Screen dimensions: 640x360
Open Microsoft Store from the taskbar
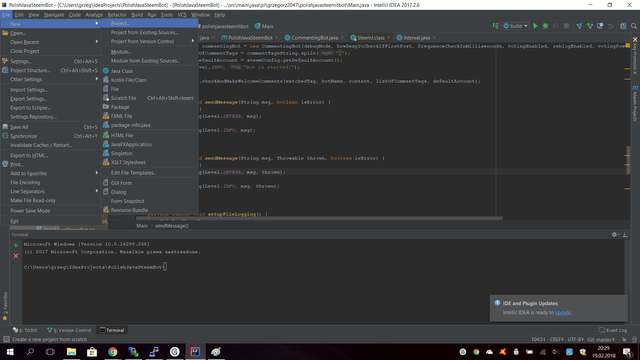pyautogui.click(x=92, y=352)
